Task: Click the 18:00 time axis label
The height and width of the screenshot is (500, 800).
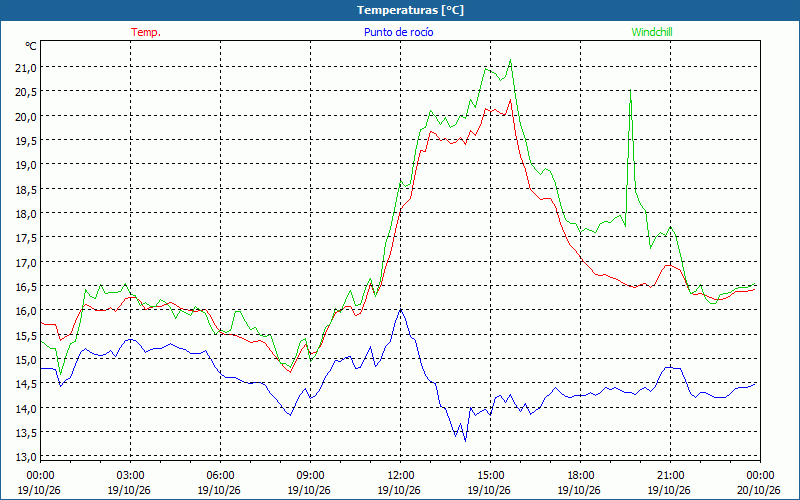Action: 581,476
